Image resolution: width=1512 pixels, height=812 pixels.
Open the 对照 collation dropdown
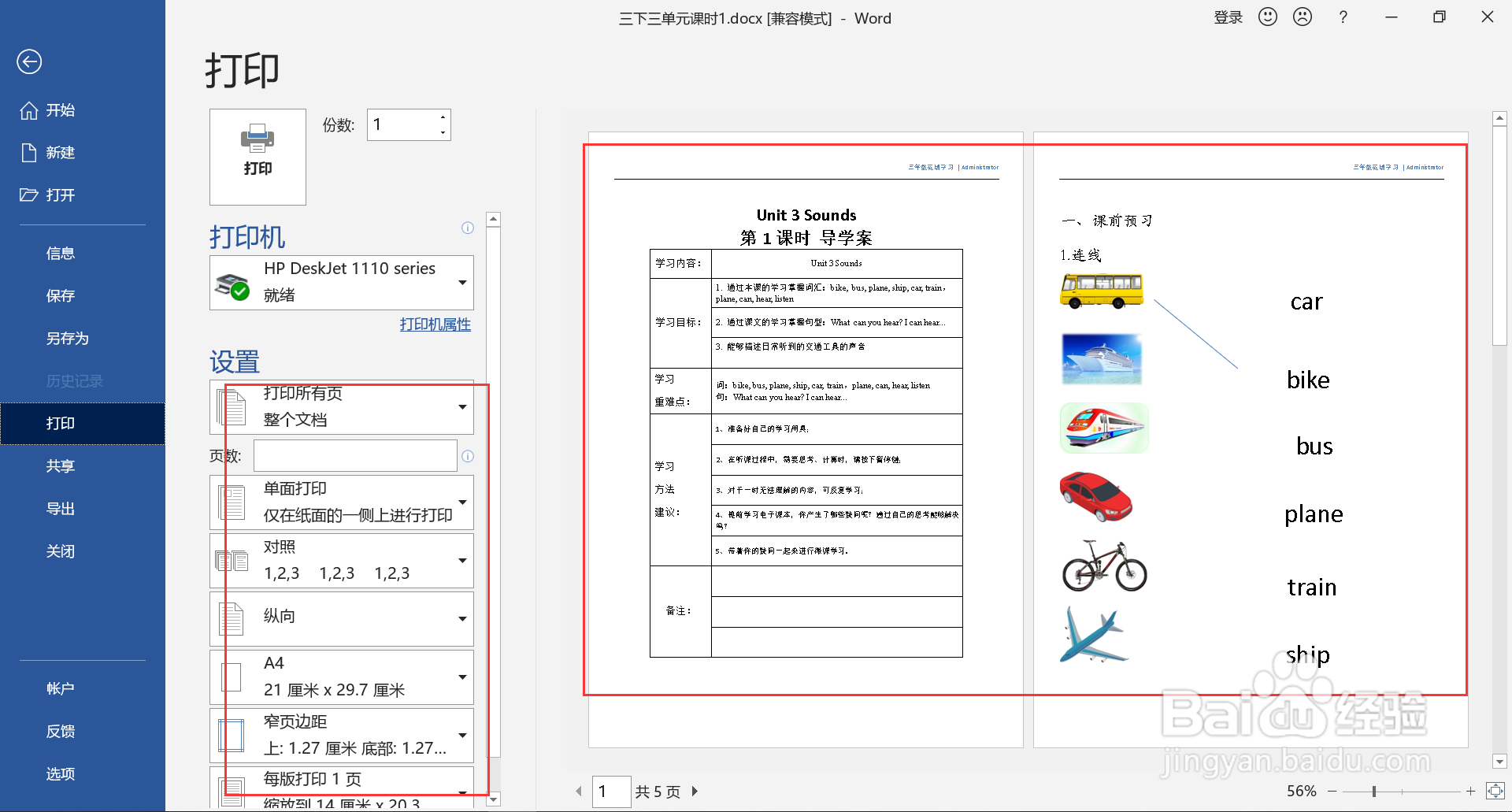pos(342,561)
